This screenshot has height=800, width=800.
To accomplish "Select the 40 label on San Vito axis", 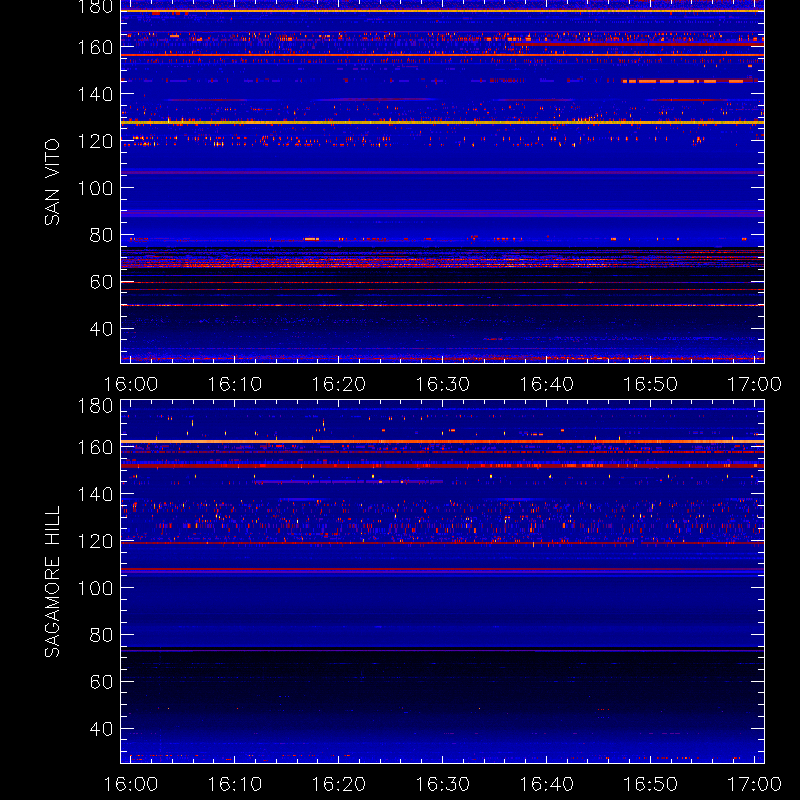I will 101,329.
